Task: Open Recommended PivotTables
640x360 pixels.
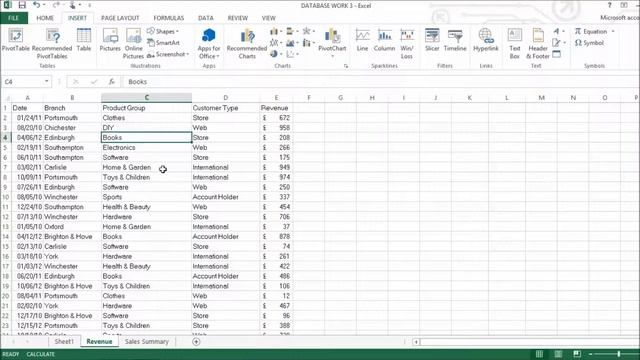Action: [52, 44]
